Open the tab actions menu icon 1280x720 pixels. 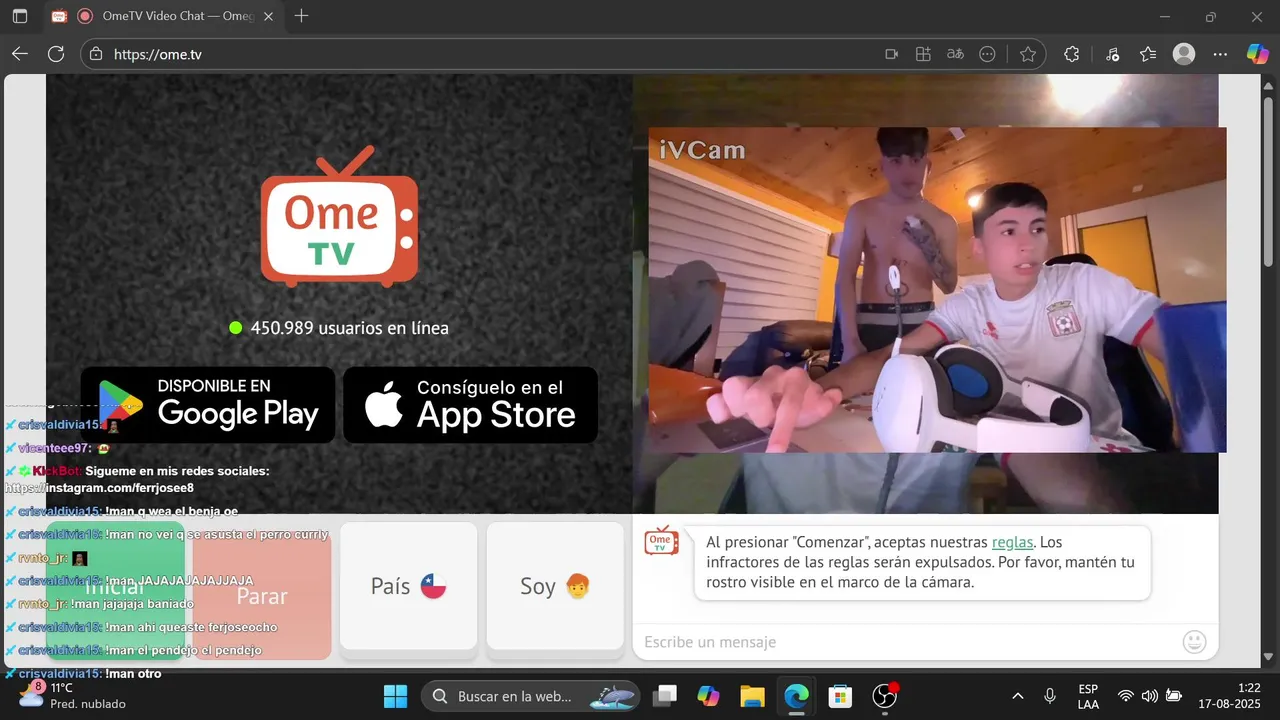[20, 16]
